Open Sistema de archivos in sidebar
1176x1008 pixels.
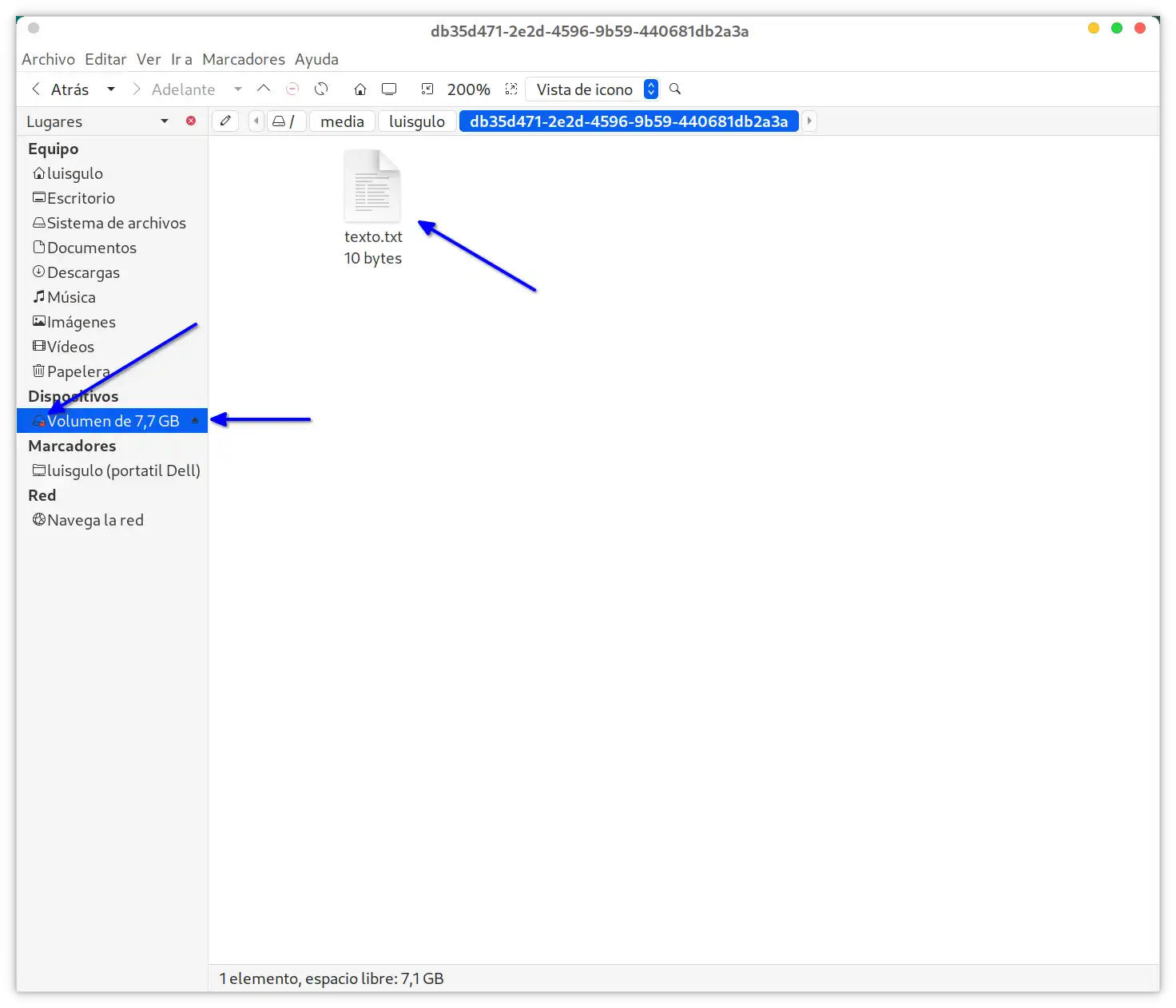pyautogui.click(x=112, y=223)
